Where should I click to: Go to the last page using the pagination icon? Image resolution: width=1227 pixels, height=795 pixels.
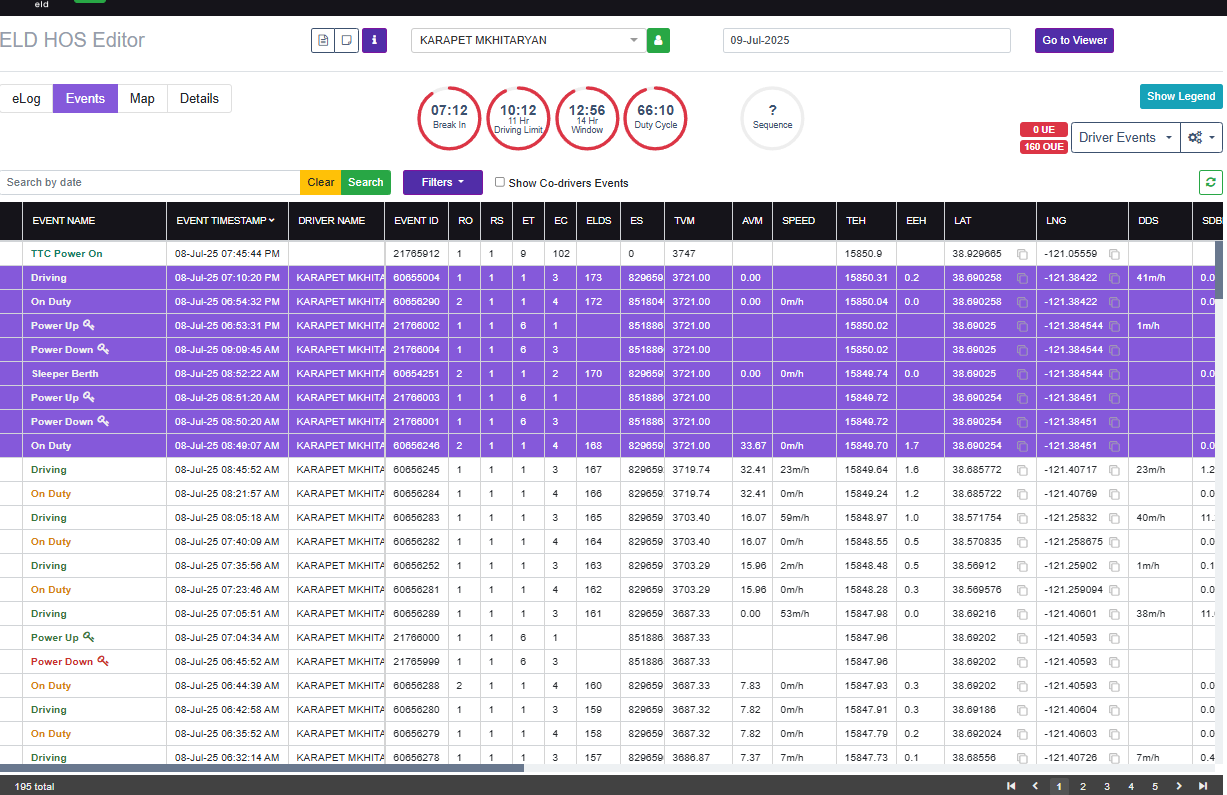[x=1203, y=787]
